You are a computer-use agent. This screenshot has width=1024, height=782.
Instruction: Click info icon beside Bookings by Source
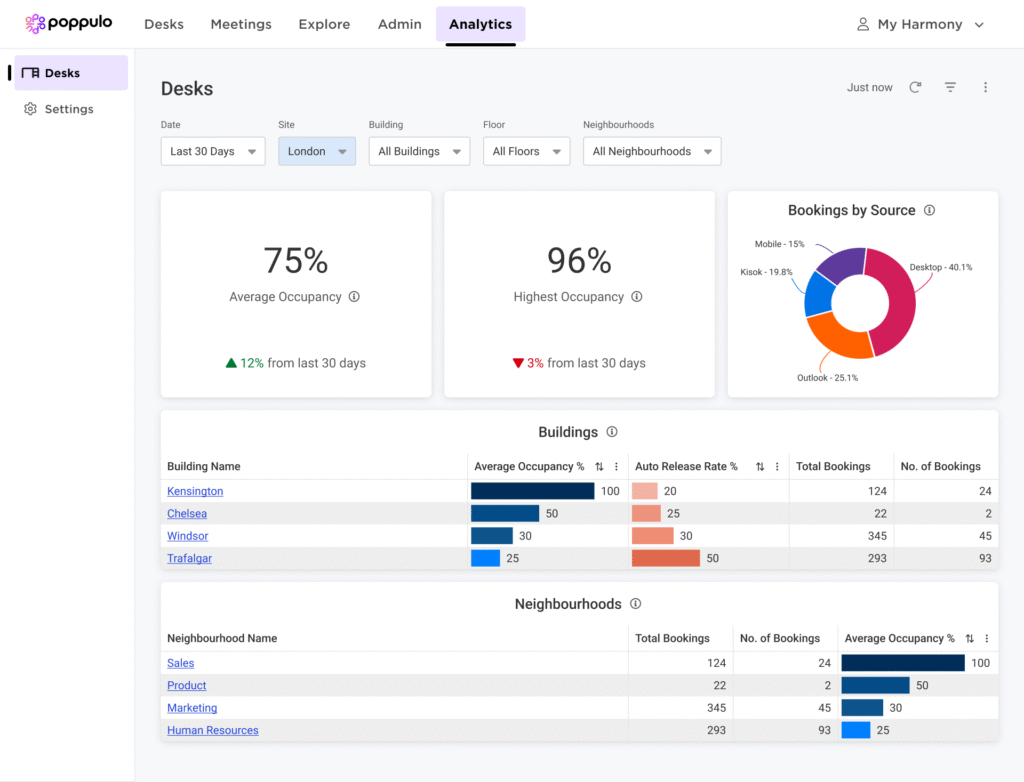point(929,211)
